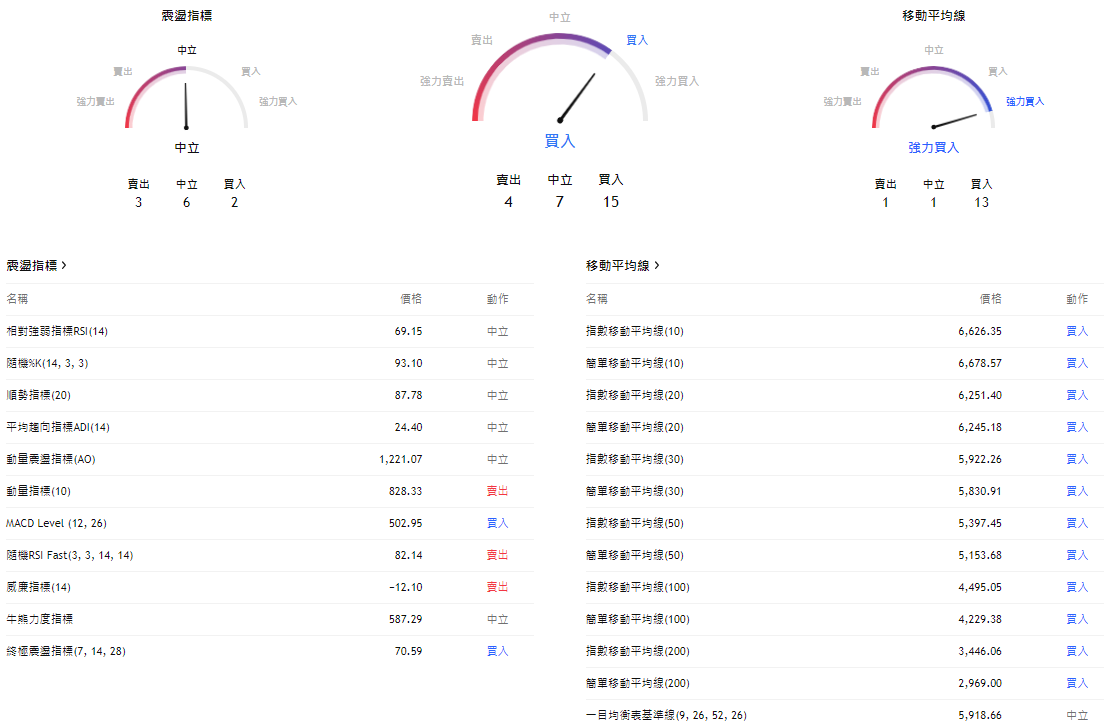
Task: Click the 賣出 count showing 3
Action: [139, 193]
